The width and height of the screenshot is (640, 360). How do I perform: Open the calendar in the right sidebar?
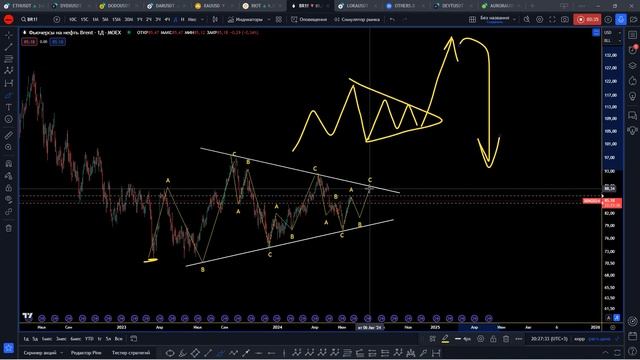(633, 336)
